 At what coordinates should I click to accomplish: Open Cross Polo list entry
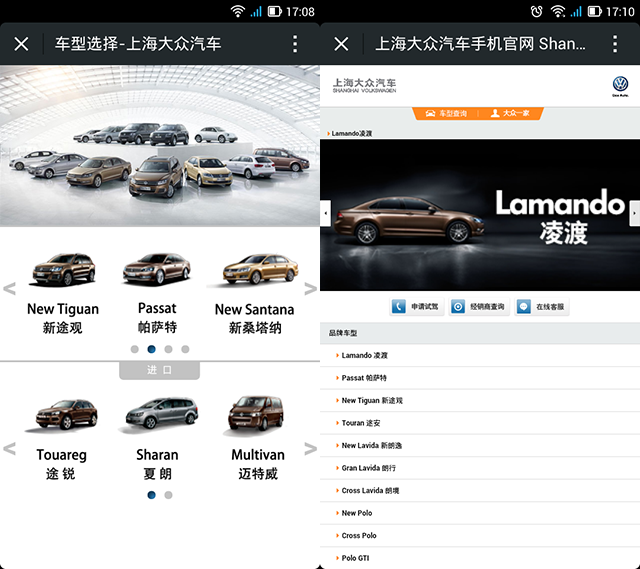coord(480,536)
